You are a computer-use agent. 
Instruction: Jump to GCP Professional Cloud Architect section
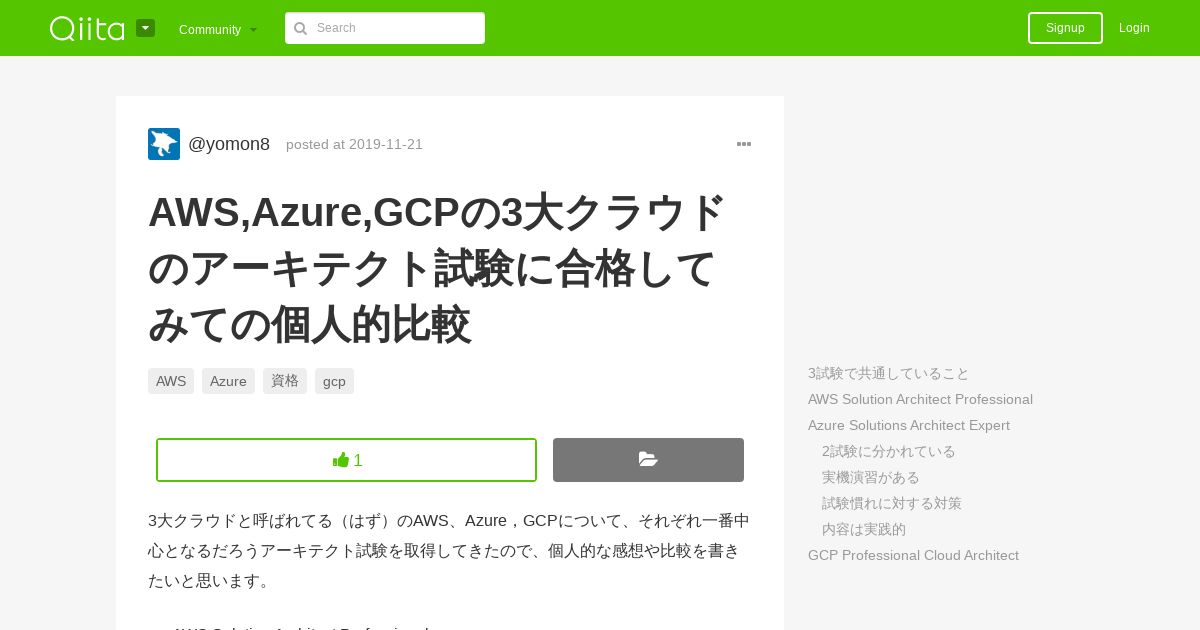pyautogui.click(x=913, y=555)
